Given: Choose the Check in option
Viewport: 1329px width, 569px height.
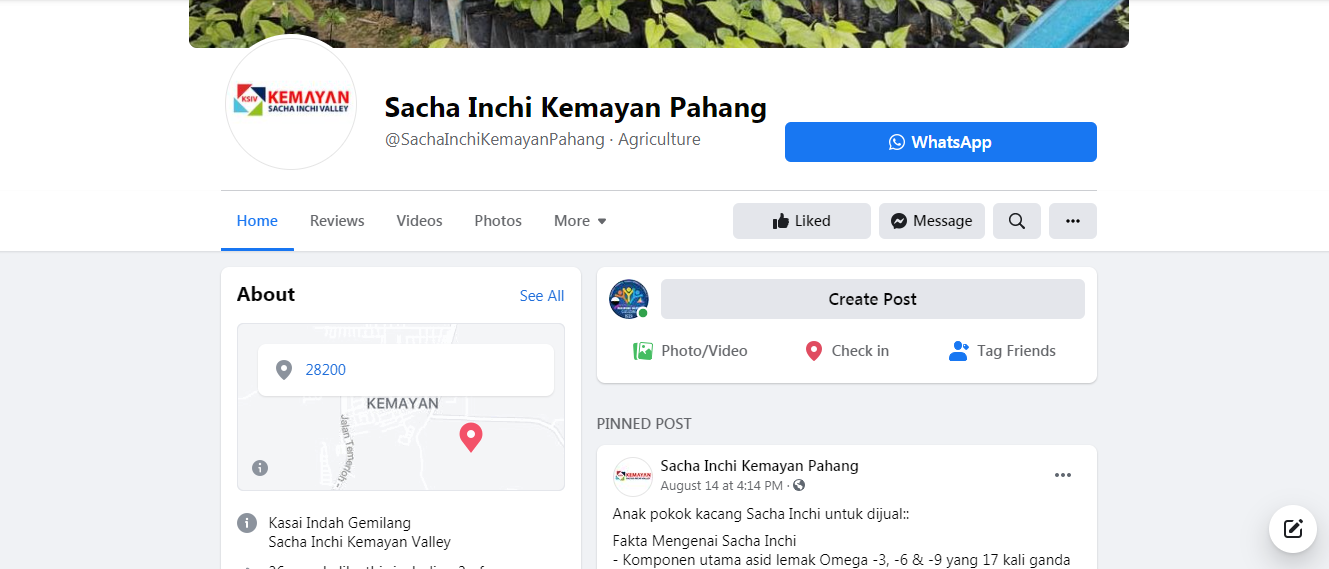Looking at the screenshot, I should pos(847,351).
